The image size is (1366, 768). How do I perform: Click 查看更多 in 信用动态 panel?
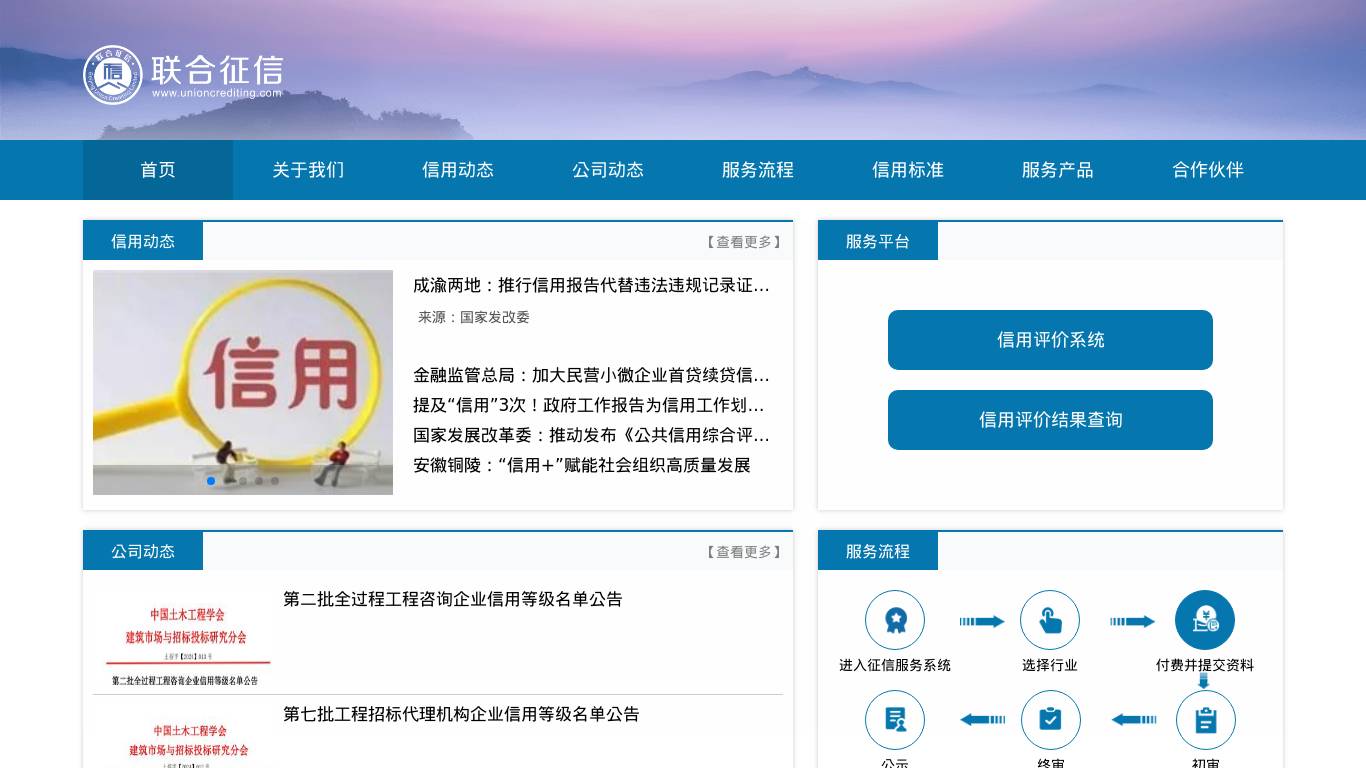point(743,242)
